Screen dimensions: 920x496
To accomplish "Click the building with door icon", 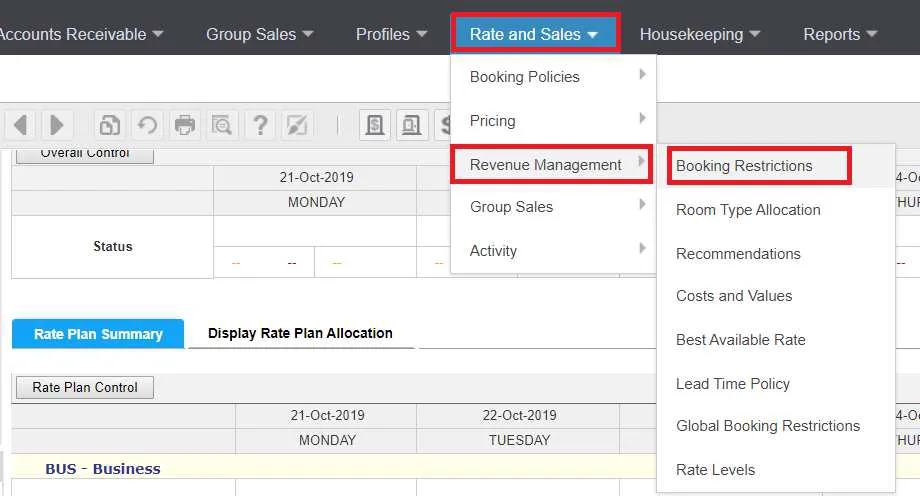I will pyautogui.click(x=411, y=125).
